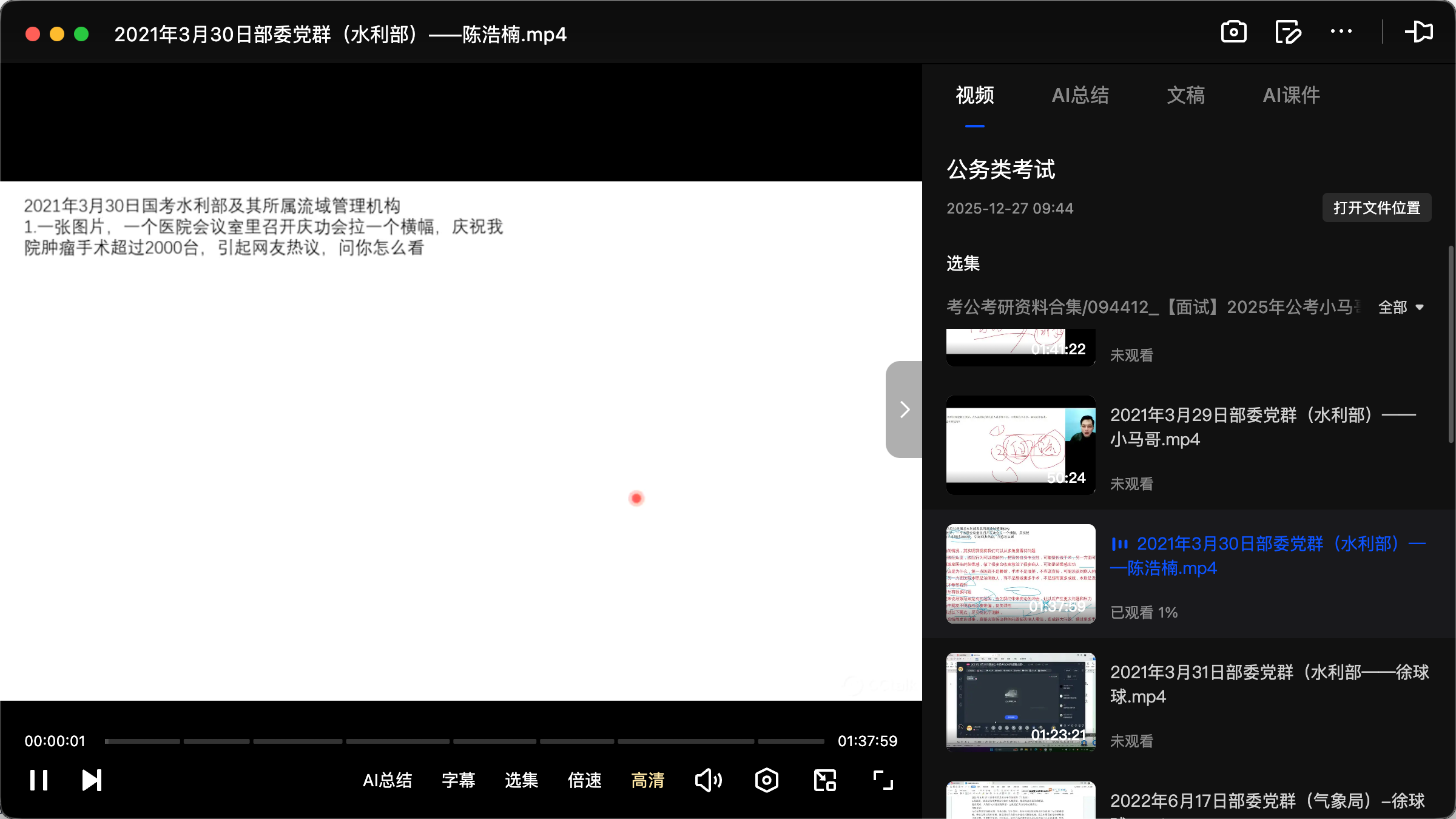Expand the hidden side panel with right chevron
This screenshot has width=1456, height=819.
[904, 409]
